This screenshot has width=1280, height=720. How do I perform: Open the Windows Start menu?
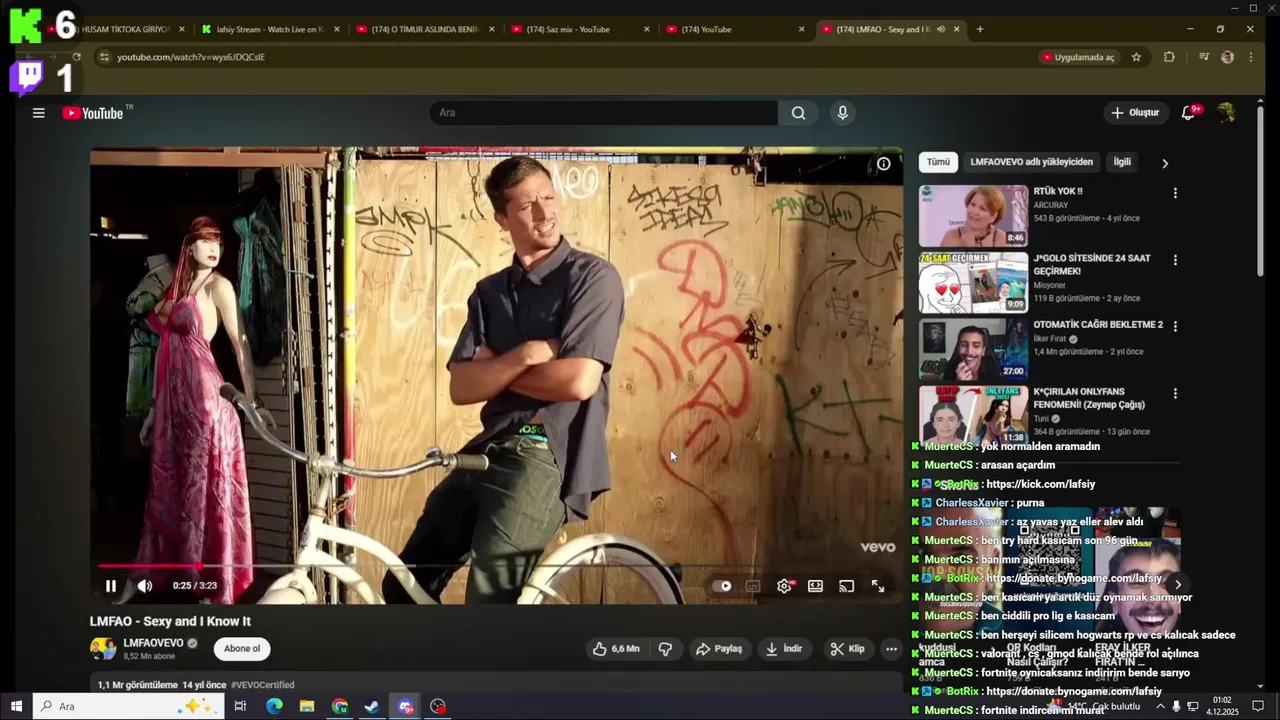tap(16, 706)
